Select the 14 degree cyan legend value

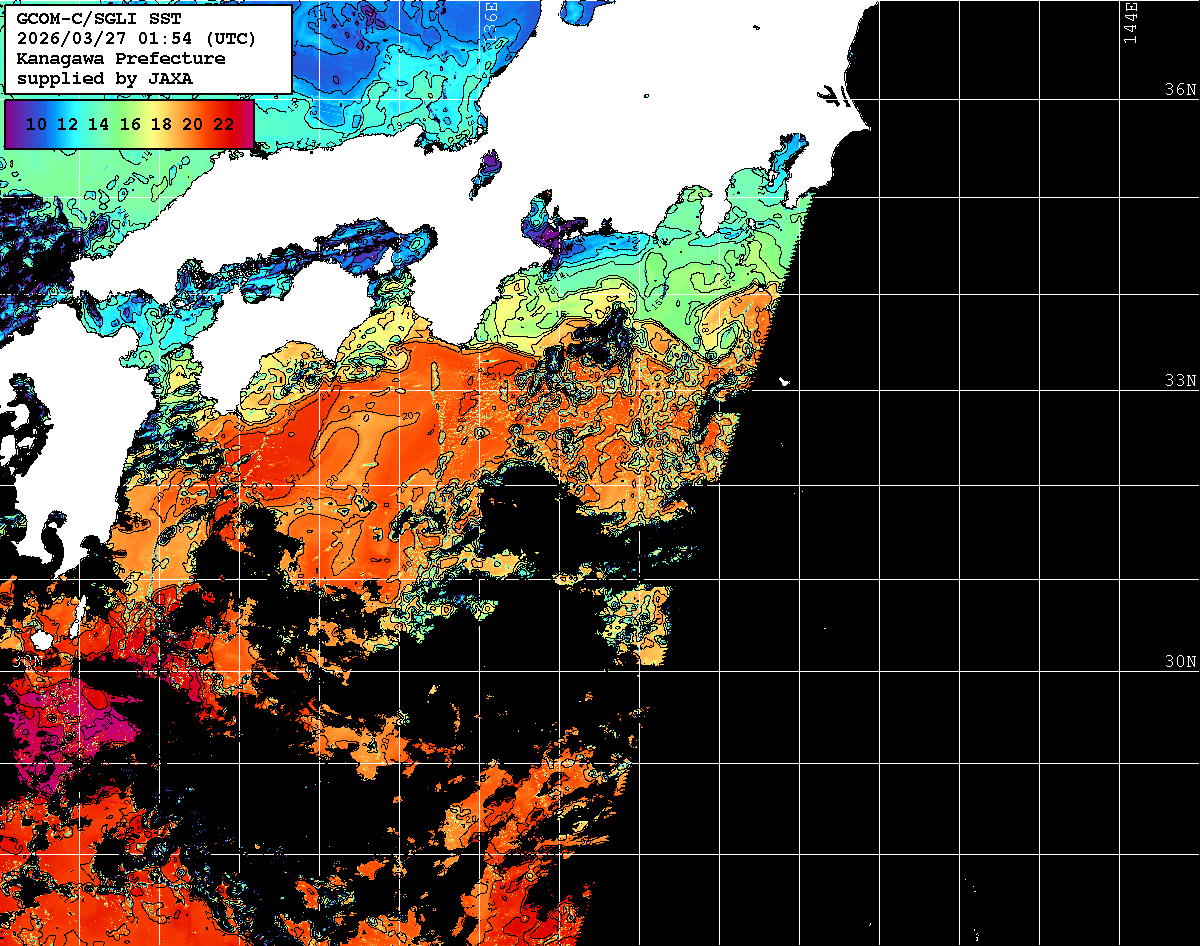pyautogui.click(x=98, y=124)
